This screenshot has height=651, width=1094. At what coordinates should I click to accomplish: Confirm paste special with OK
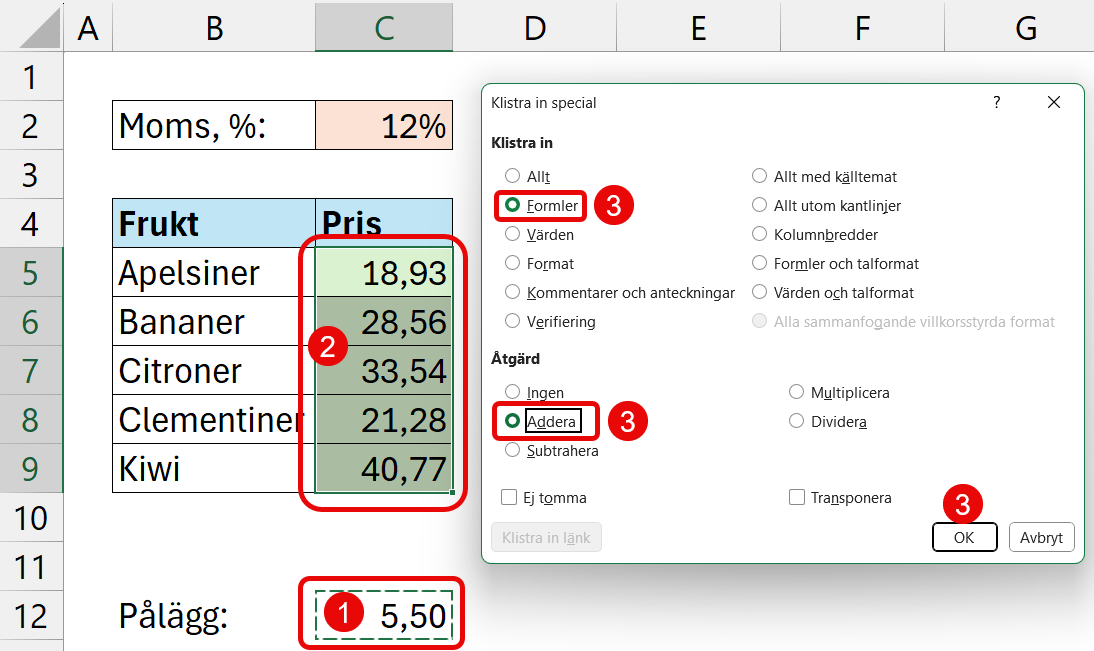[964, 537]
